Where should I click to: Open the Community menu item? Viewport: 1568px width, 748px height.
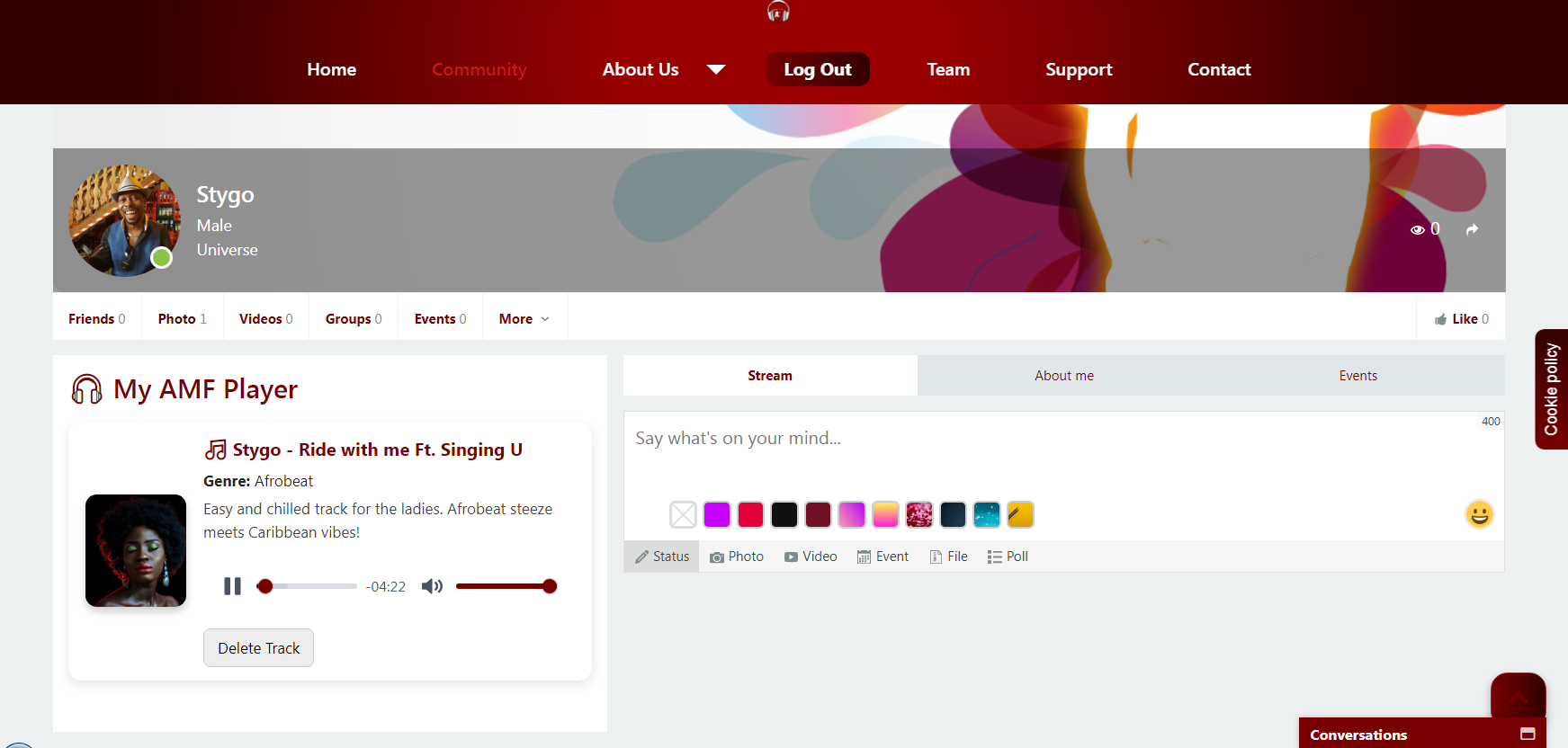[479, 69]
